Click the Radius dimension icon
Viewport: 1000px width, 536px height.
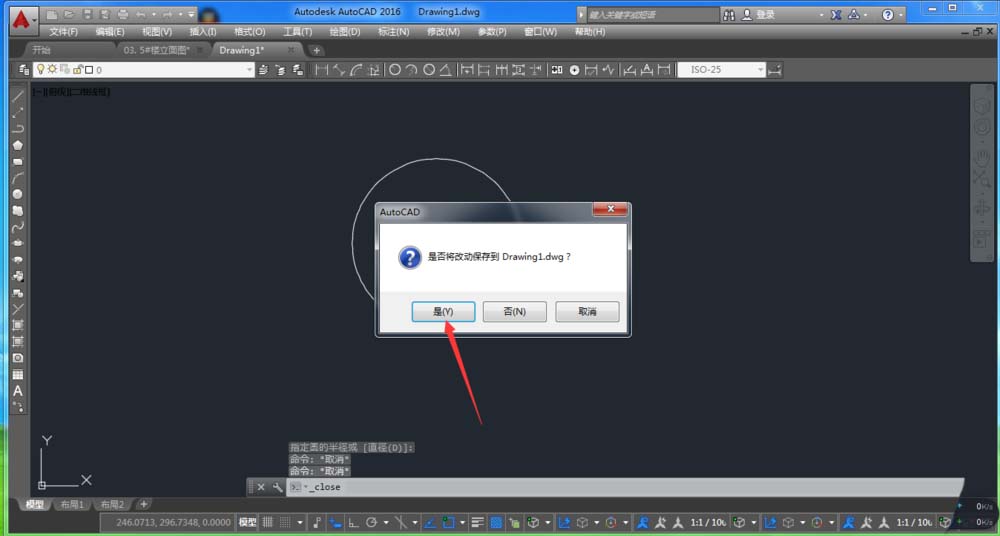(x=395, y=70)
